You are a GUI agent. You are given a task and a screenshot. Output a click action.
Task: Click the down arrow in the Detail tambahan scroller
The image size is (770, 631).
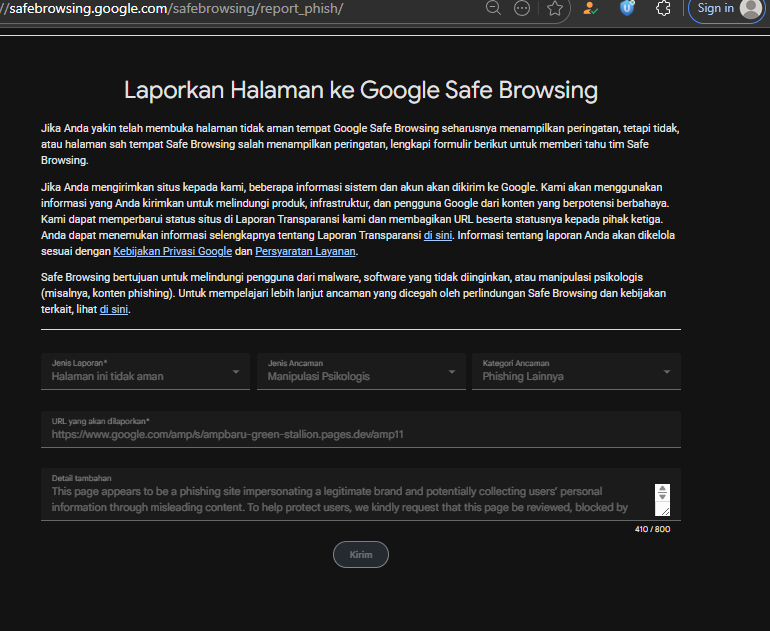[662, 496]
